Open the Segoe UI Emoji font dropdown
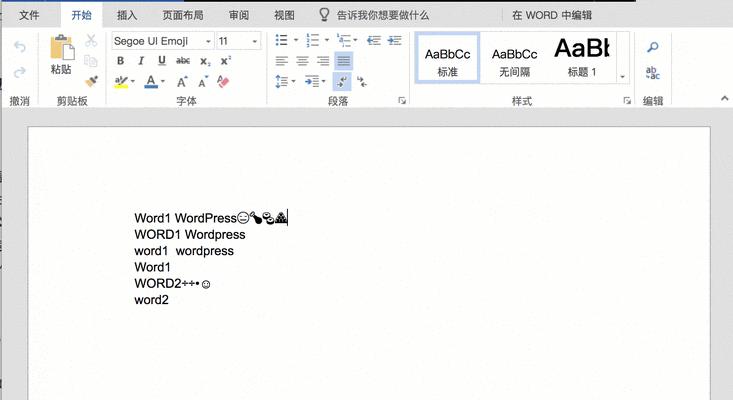Image resolution: width=733 pixels, height=400 pixels. (207, 41)
